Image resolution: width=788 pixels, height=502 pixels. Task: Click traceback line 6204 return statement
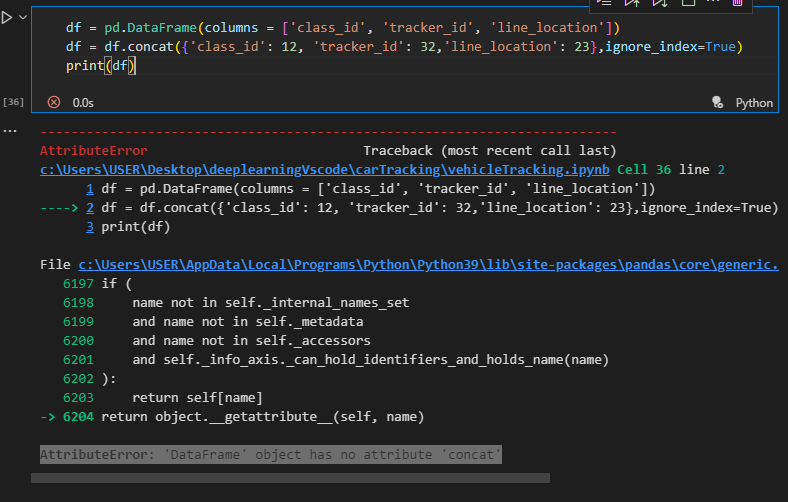263,417
